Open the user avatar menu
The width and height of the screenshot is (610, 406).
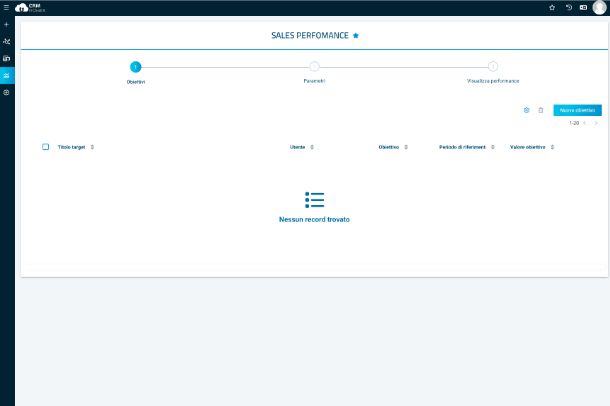[599, 7]
